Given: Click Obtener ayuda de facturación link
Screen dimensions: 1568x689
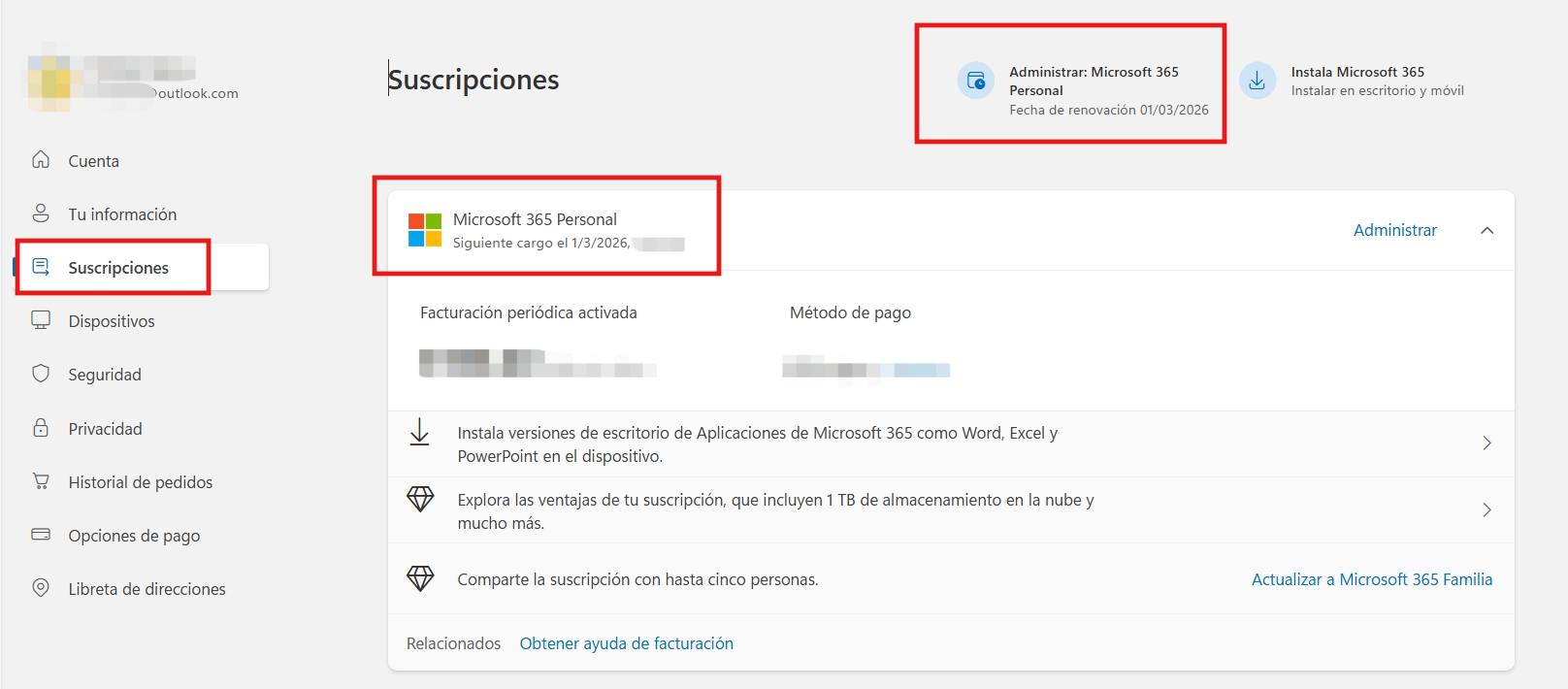Looking at the screenshot, I should (x=627, y=643).
